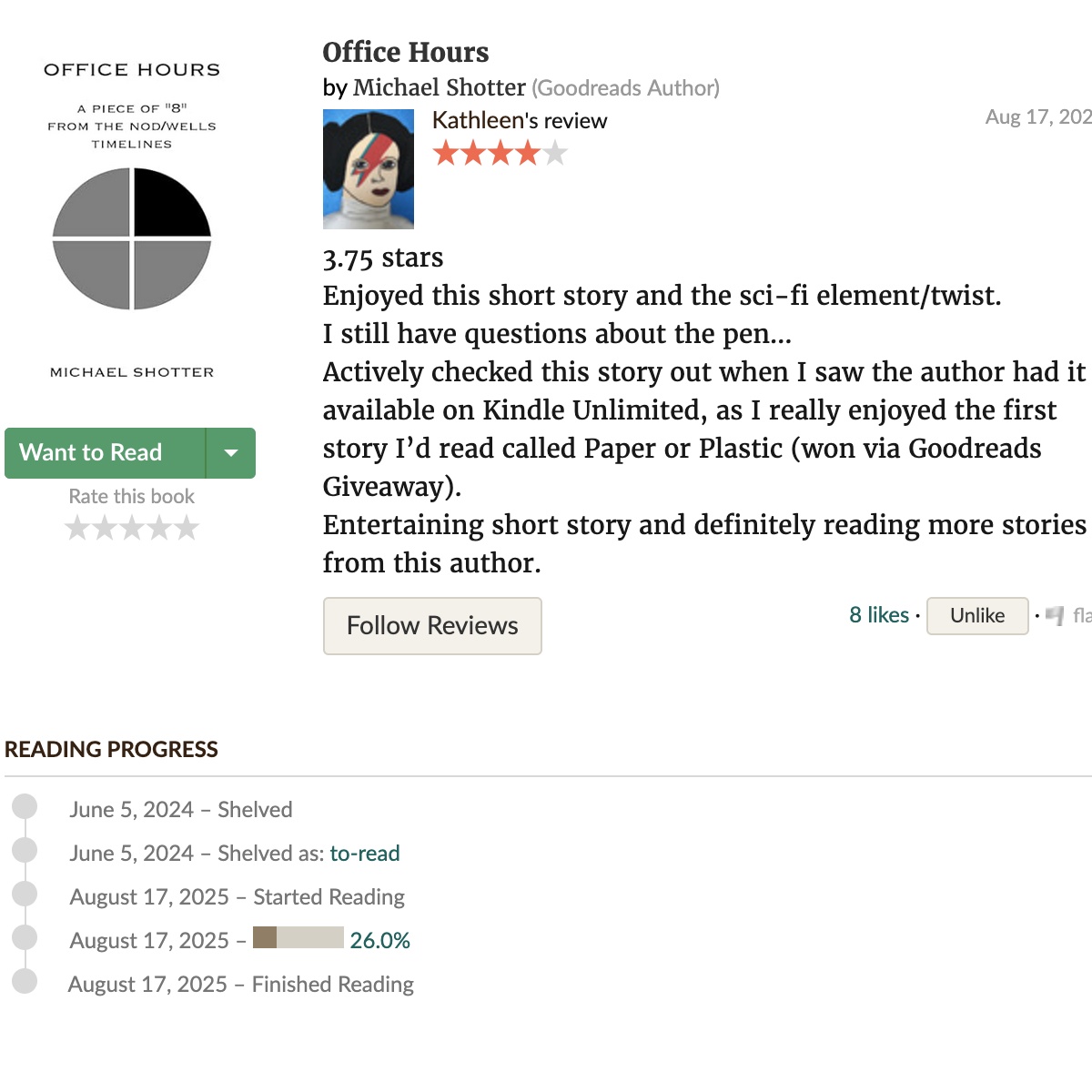Click the Follow Reviews button
The height and width of the screenshot is (1092, 1092).
(431, 626)
